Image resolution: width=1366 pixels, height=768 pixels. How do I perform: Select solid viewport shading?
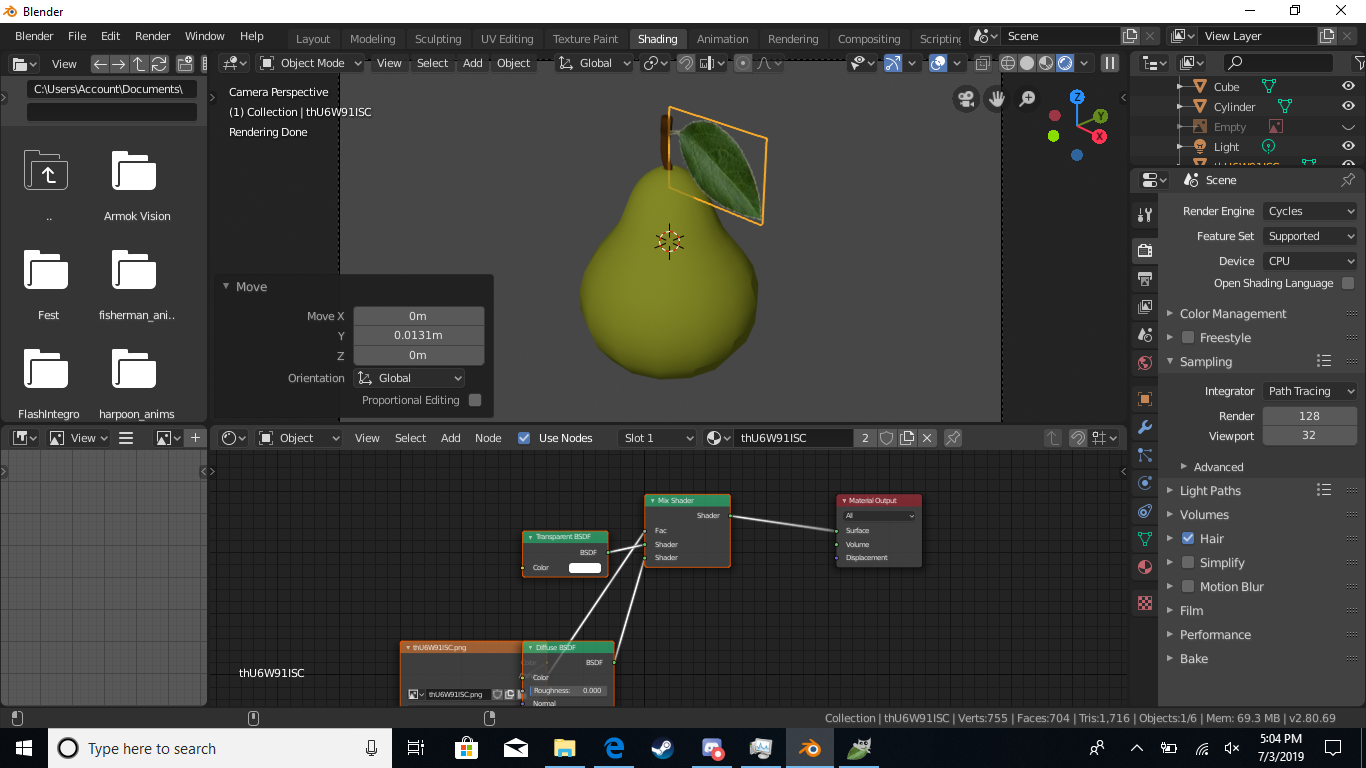1027,63
